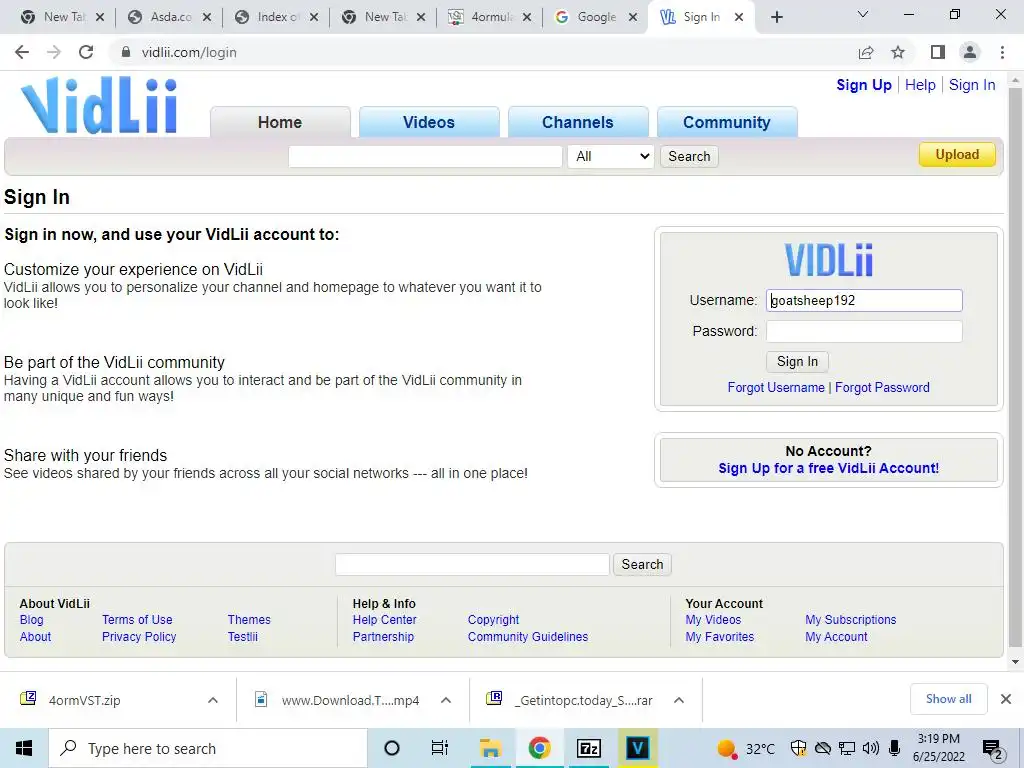Open File Explorer from taskbar
The width and height of the screenshot is (1024, 768).
point(490,748)
